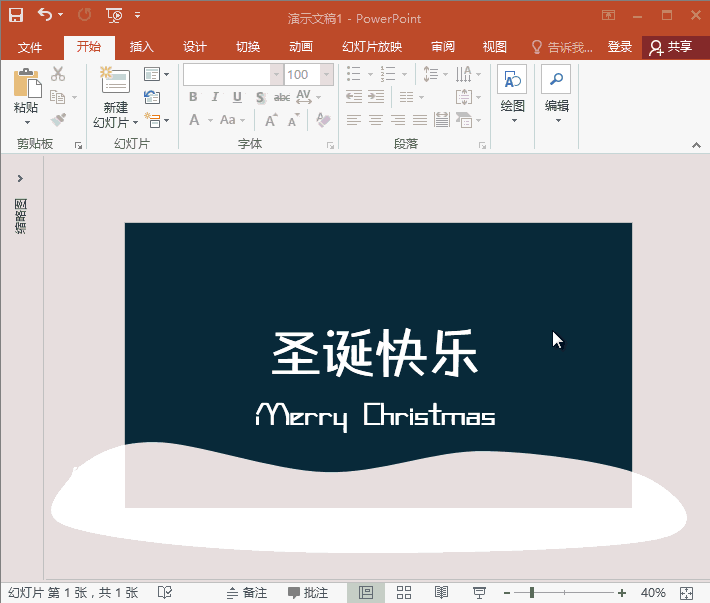Start Slide Show from status bar icon
710x603 pixels.
(479, 593)
